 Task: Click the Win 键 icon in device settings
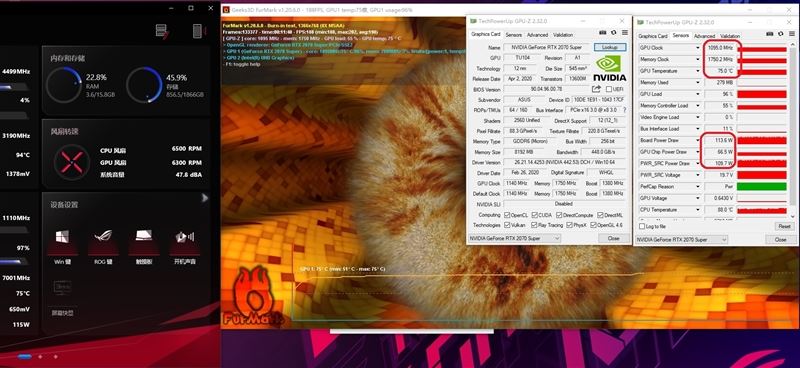click(x=62, y=236)
